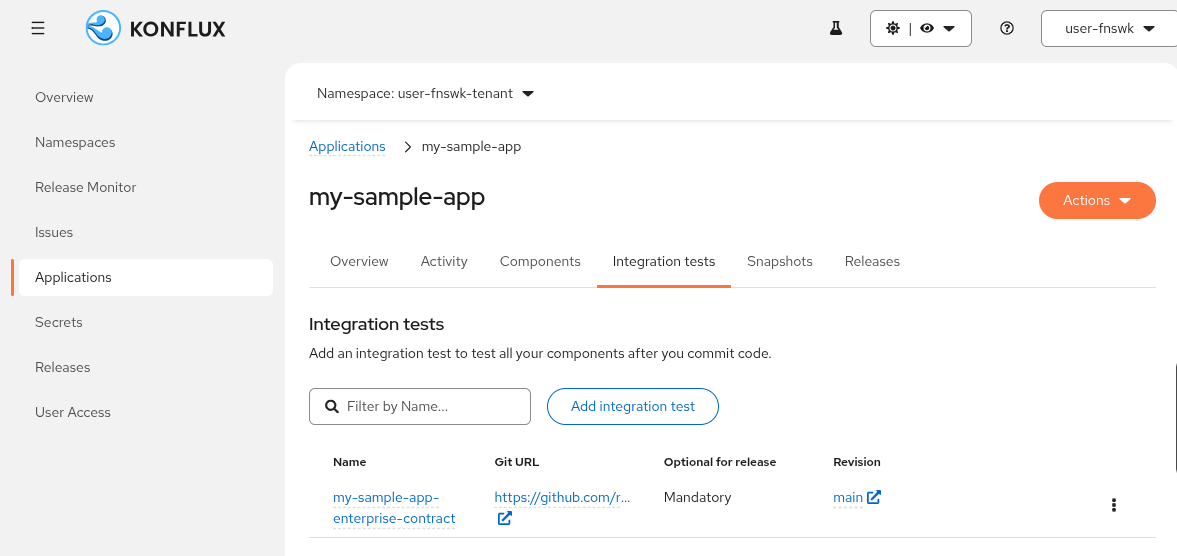Open the help question mark icon

(x=1007, y=29)
